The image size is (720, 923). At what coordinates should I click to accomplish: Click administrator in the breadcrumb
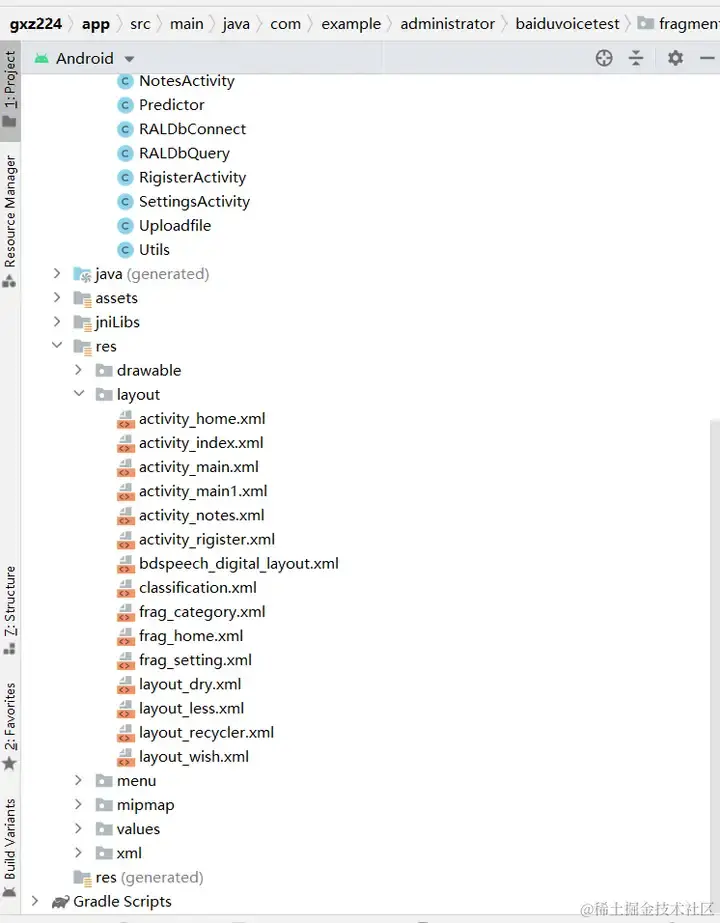[x=447, y=24]
